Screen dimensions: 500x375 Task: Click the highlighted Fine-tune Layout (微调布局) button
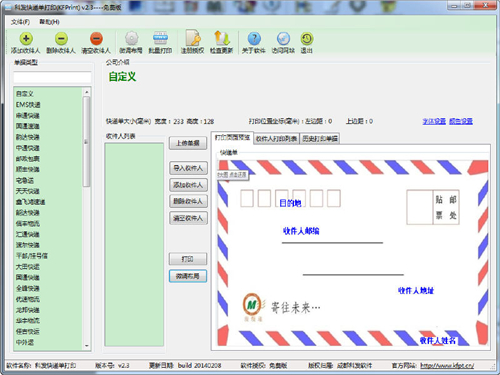[188, 276]
